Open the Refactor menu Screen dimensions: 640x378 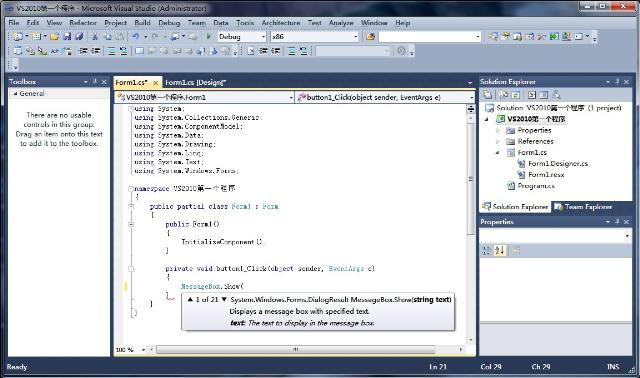83,23
